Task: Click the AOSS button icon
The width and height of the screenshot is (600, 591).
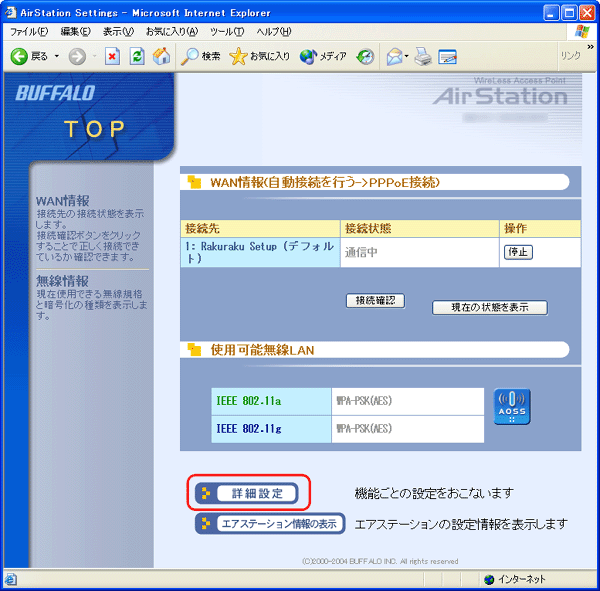Action: click(512, 407)
